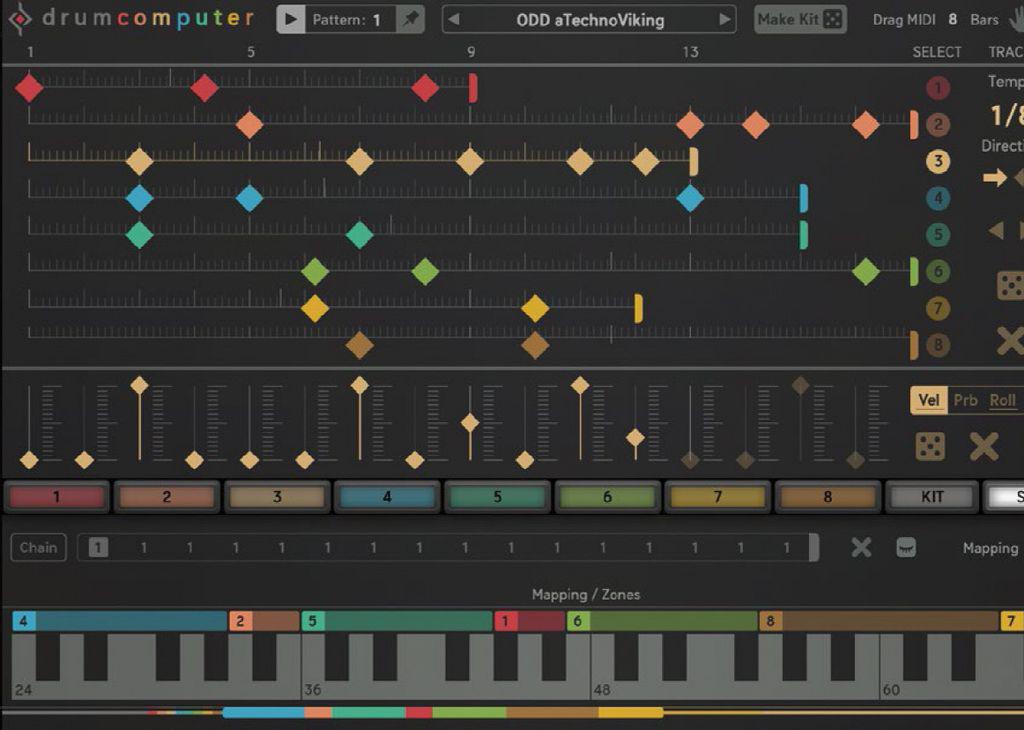
Task: Click the Drag MIDI label
Action: pyautogui.click(x=904, y=20)
